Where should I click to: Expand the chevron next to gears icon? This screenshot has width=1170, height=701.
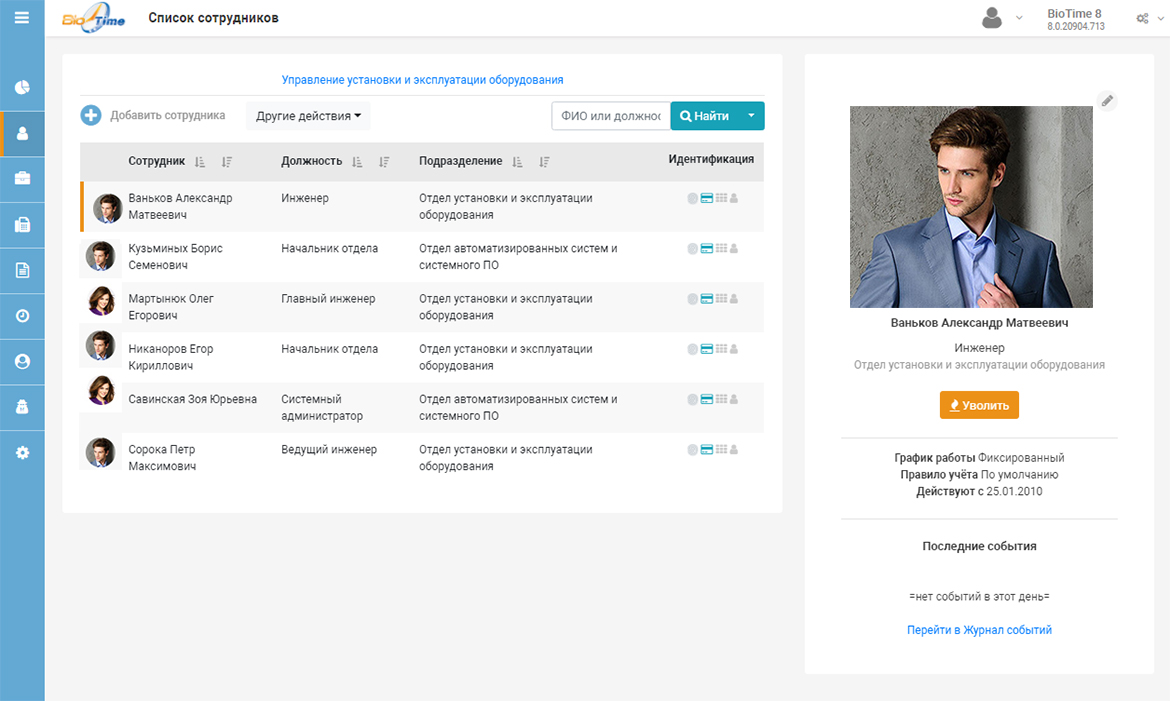[x=1160, y=19]
